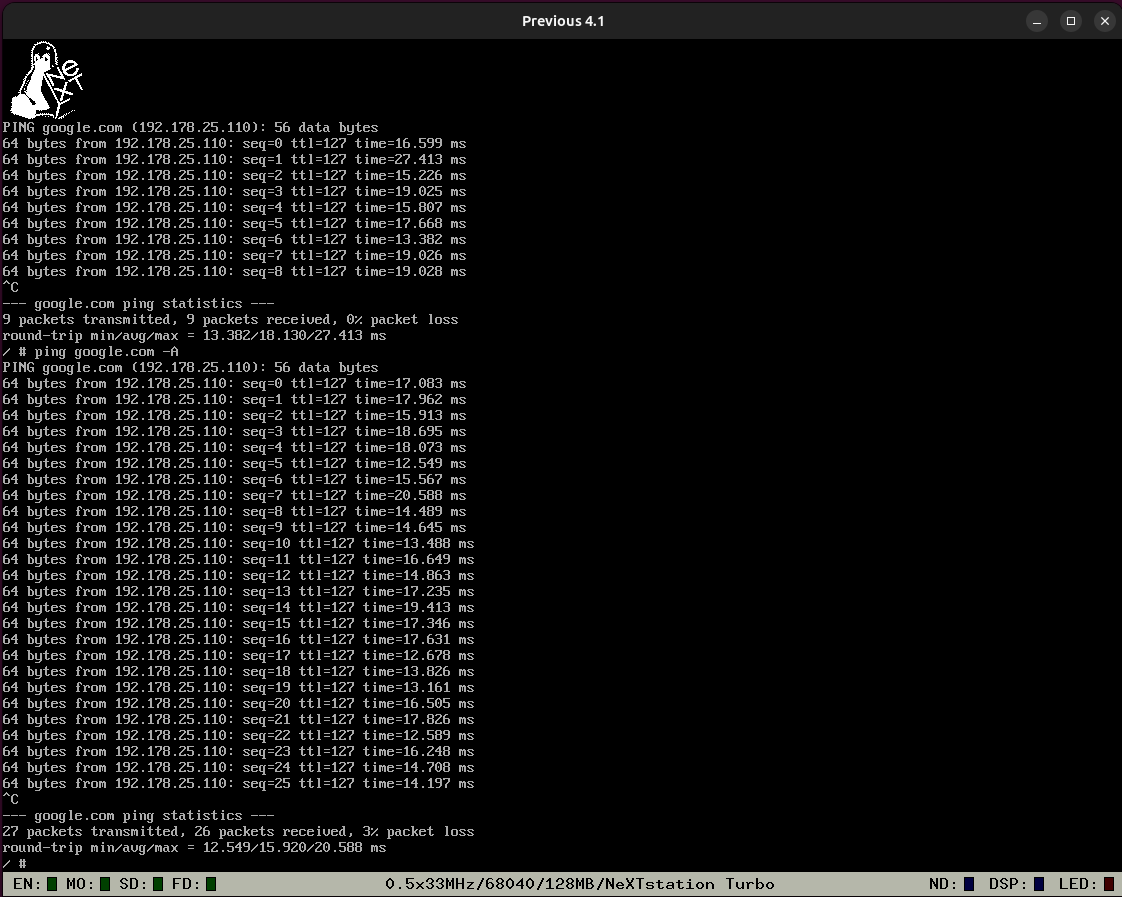Screen dimensions: 1122x897
Task: Click round-trip line '13.382/18.130/27.413 ms'
Action: 194,335
